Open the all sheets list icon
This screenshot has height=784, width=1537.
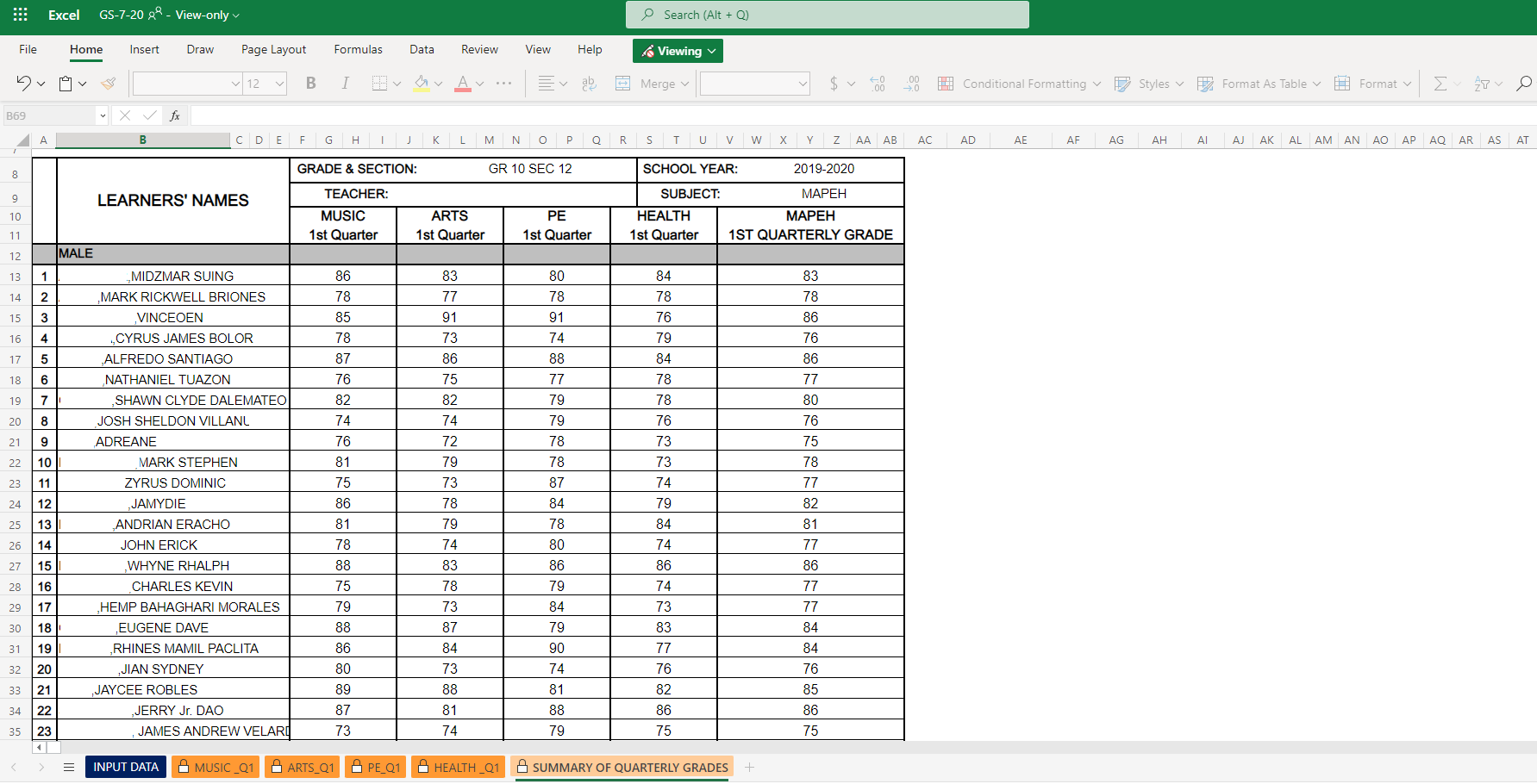point(69,767)
